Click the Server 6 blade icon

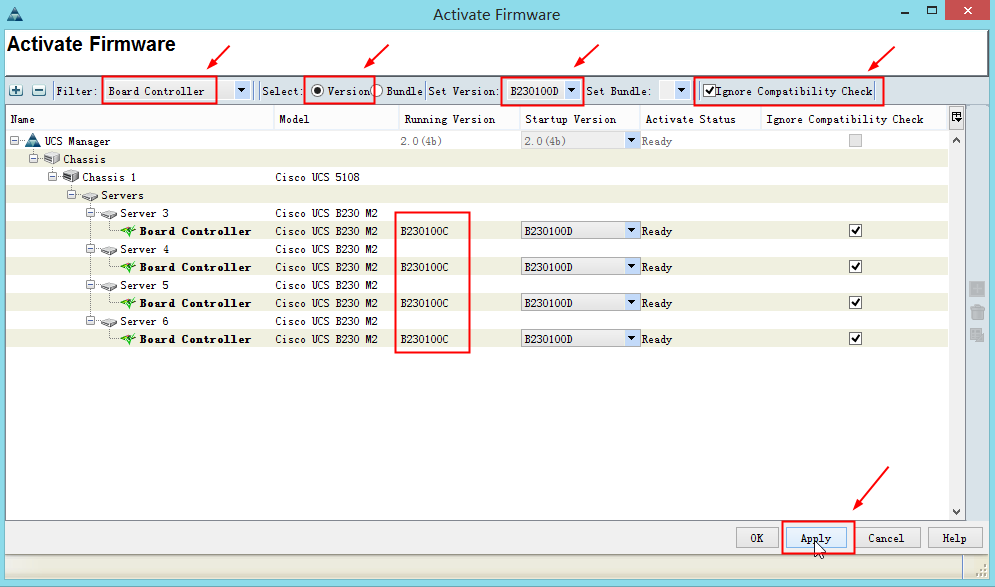coord(109,322)
